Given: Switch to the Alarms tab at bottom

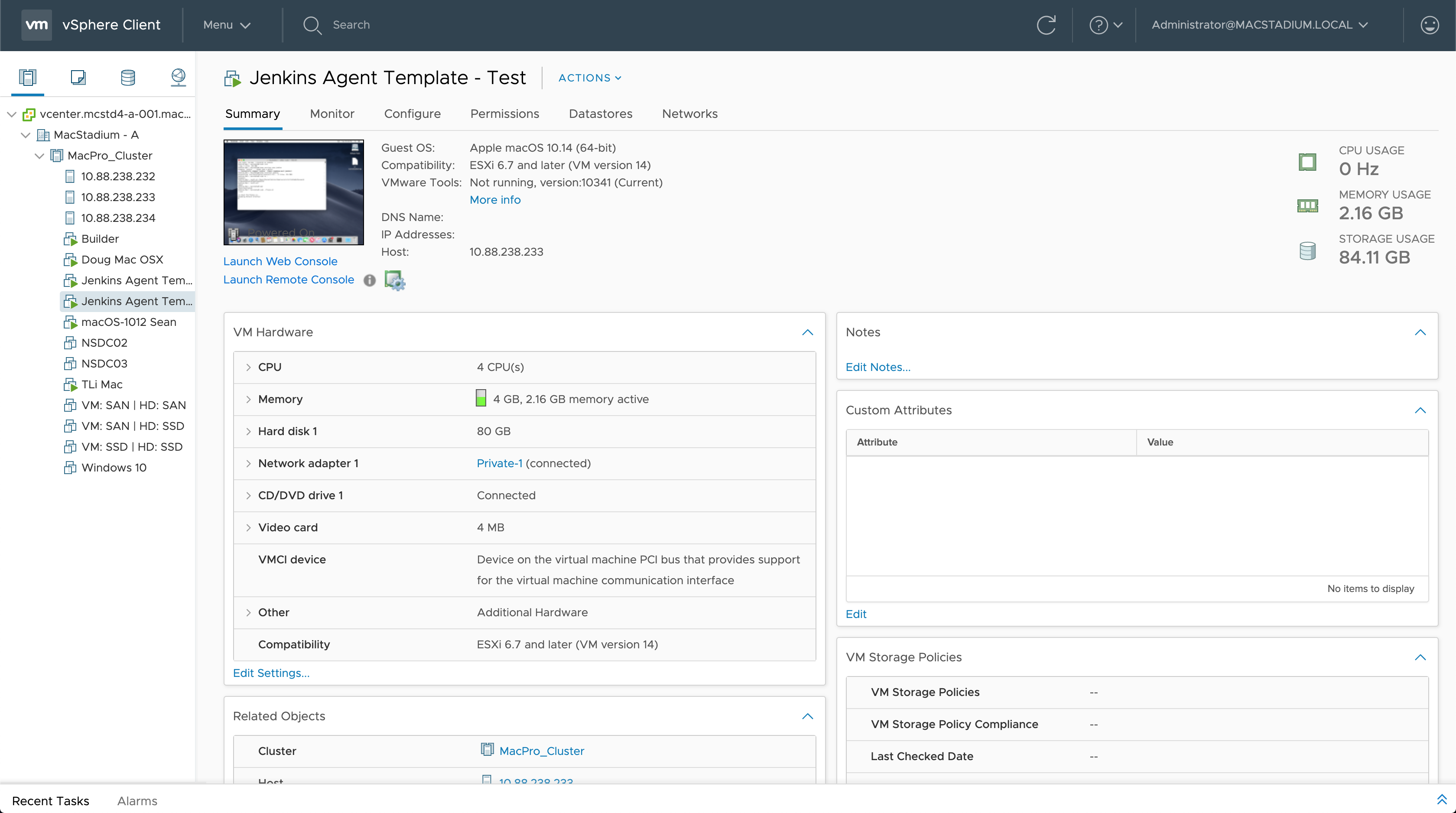Looking at the screenshot, I should pyautogui.click(x=137, y=800).
